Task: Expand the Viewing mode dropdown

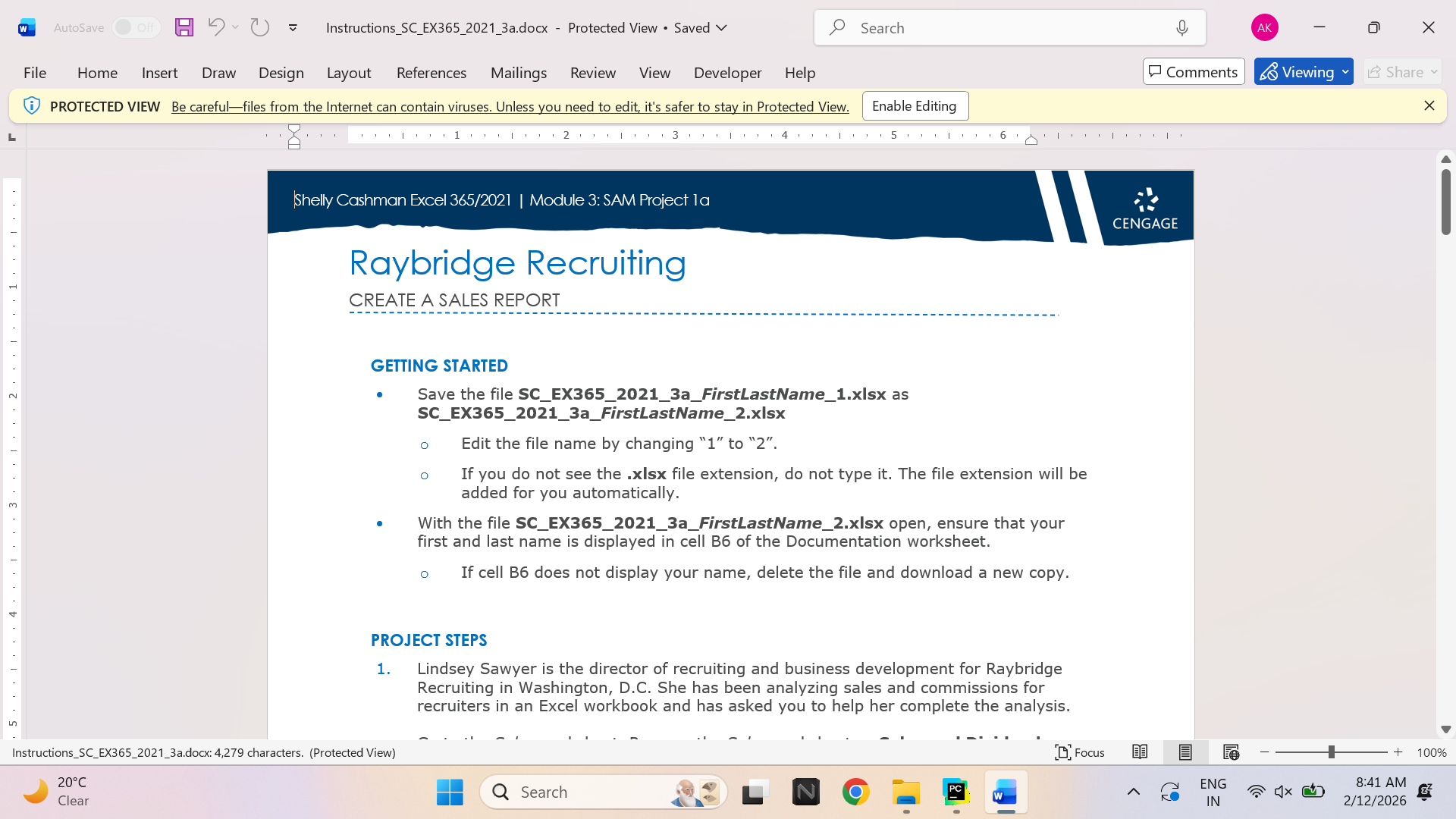Action: 1345,72
